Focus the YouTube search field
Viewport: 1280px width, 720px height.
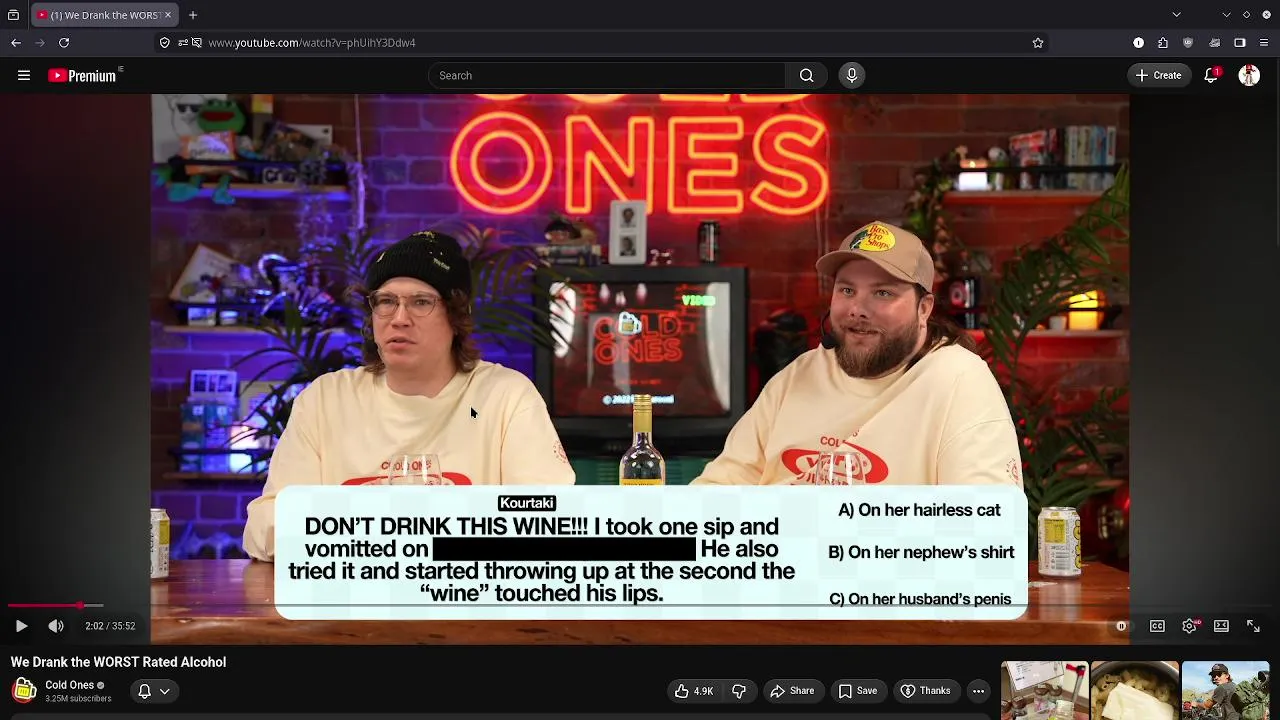pos(607,75)
